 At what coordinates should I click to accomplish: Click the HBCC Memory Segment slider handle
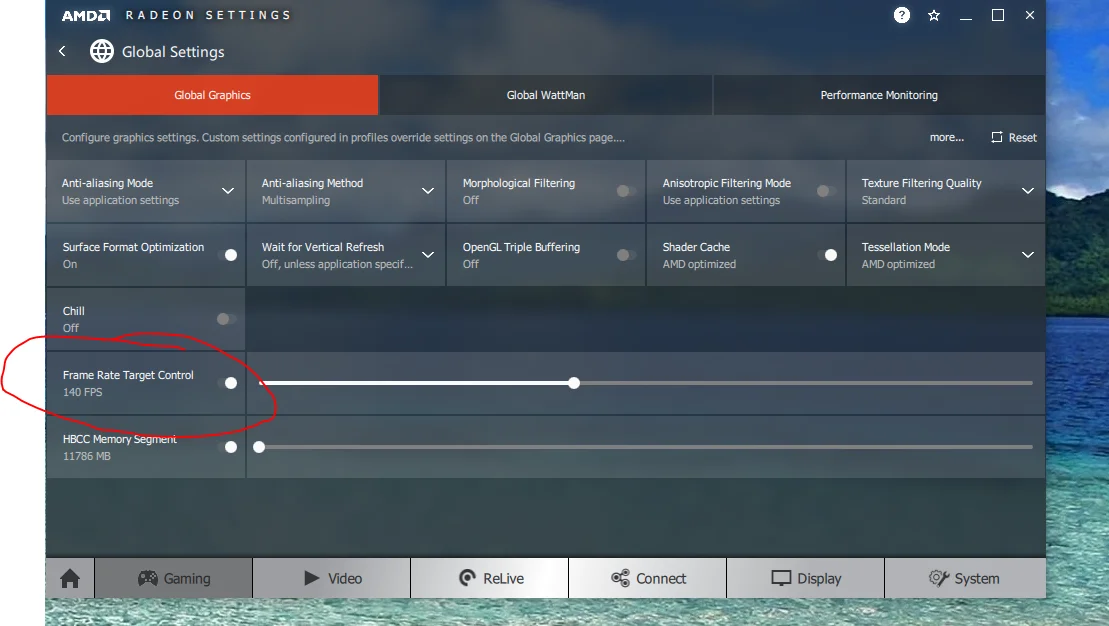259,447
